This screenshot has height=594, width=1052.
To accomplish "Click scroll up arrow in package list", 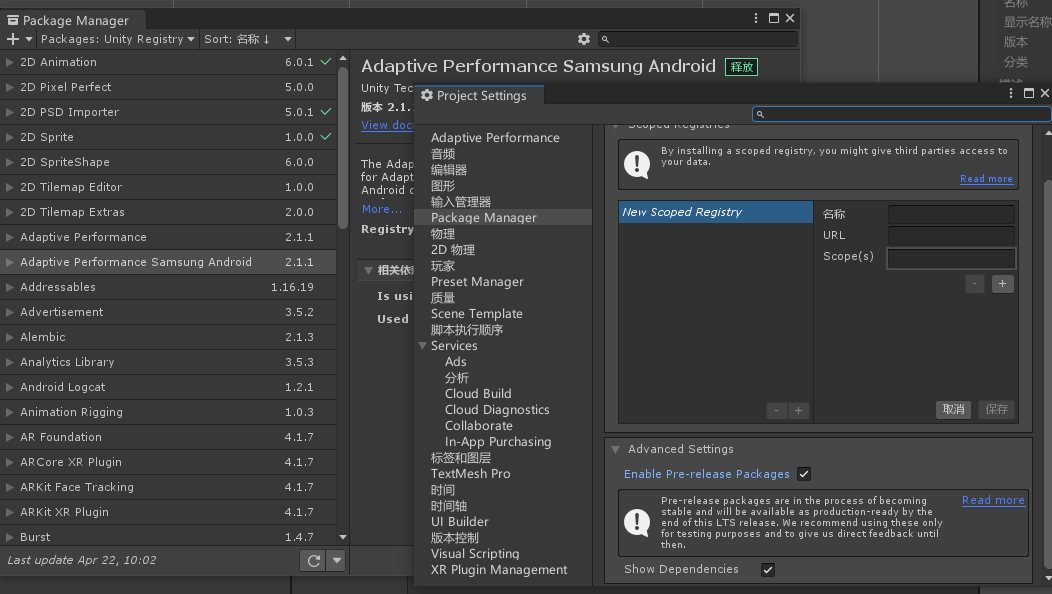I will tap(343, 58).
